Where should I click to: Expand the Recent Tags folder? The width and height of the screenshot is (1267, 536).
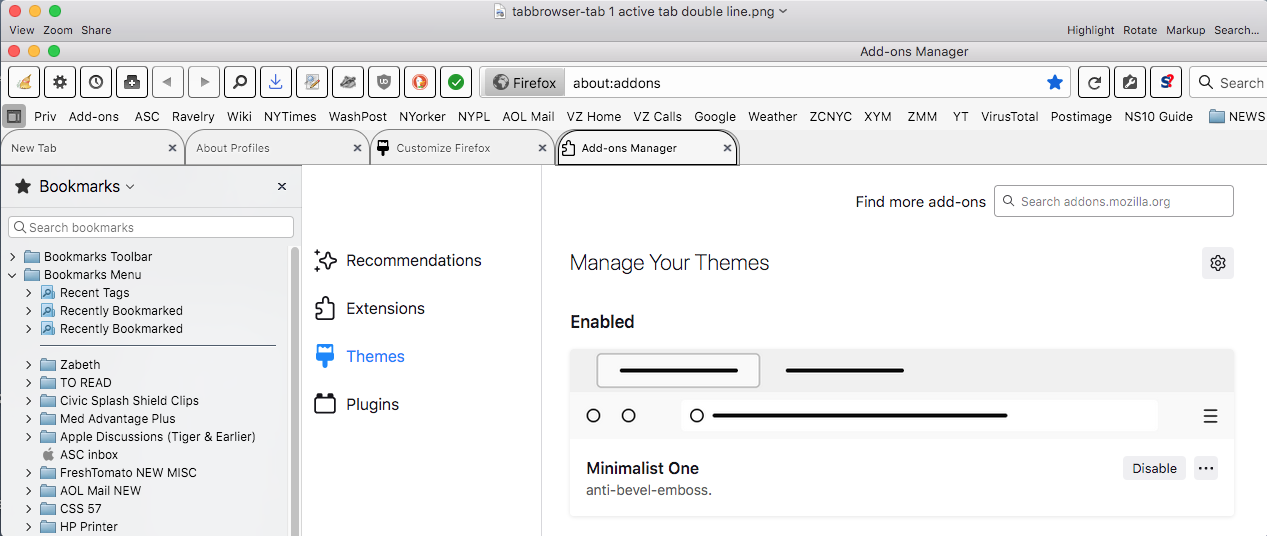(x=29, y=293)
